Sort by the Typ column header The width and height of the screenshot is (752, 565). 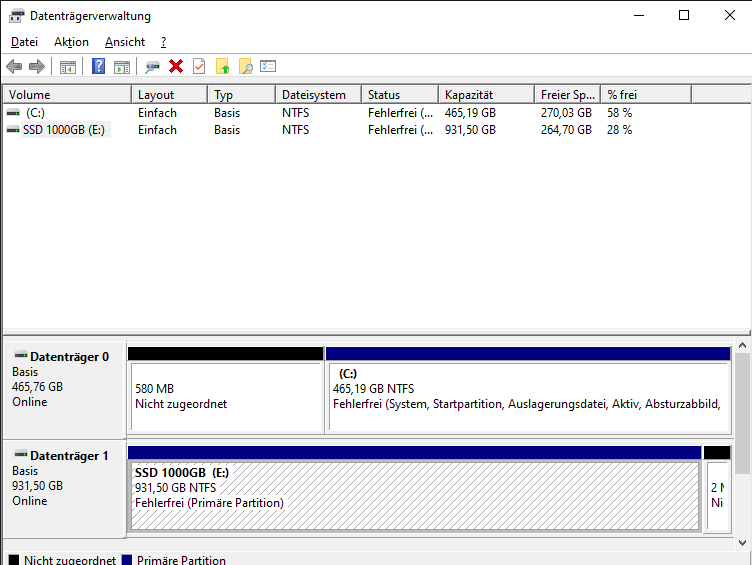tap(242, 94)
